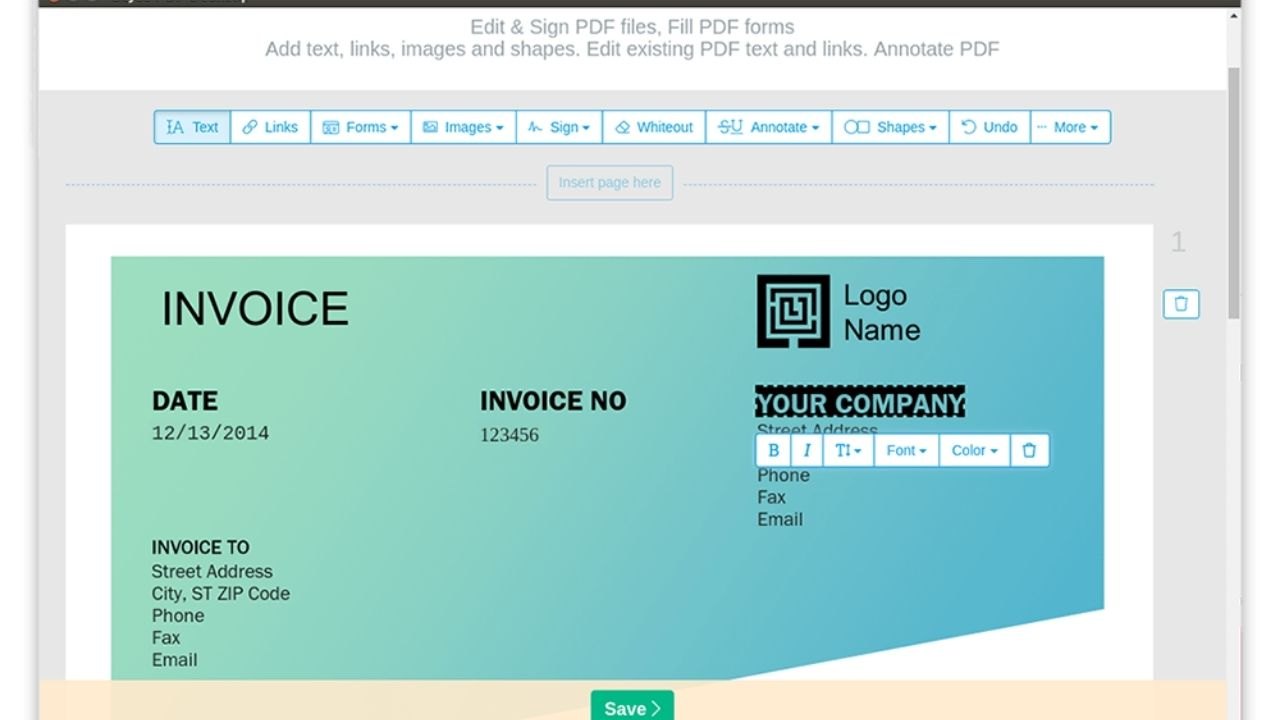Image resolution: width=1280 pixels, height=720 pixels.
Task: Click the maze logo image
Action: coord(793,311)
